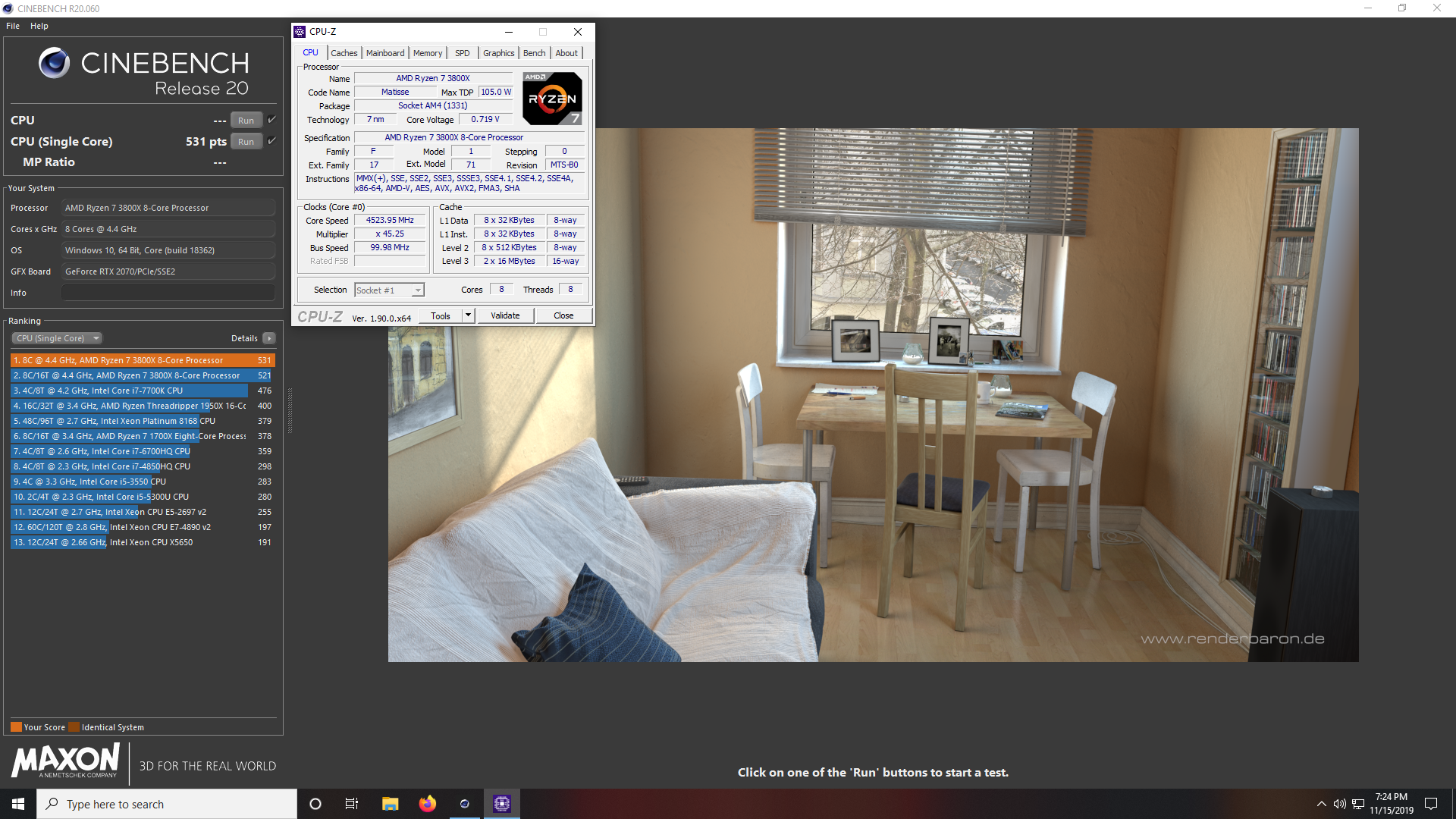Run the CPU (Single Core) test
The image size is (1456, 819).
point(246,142)
